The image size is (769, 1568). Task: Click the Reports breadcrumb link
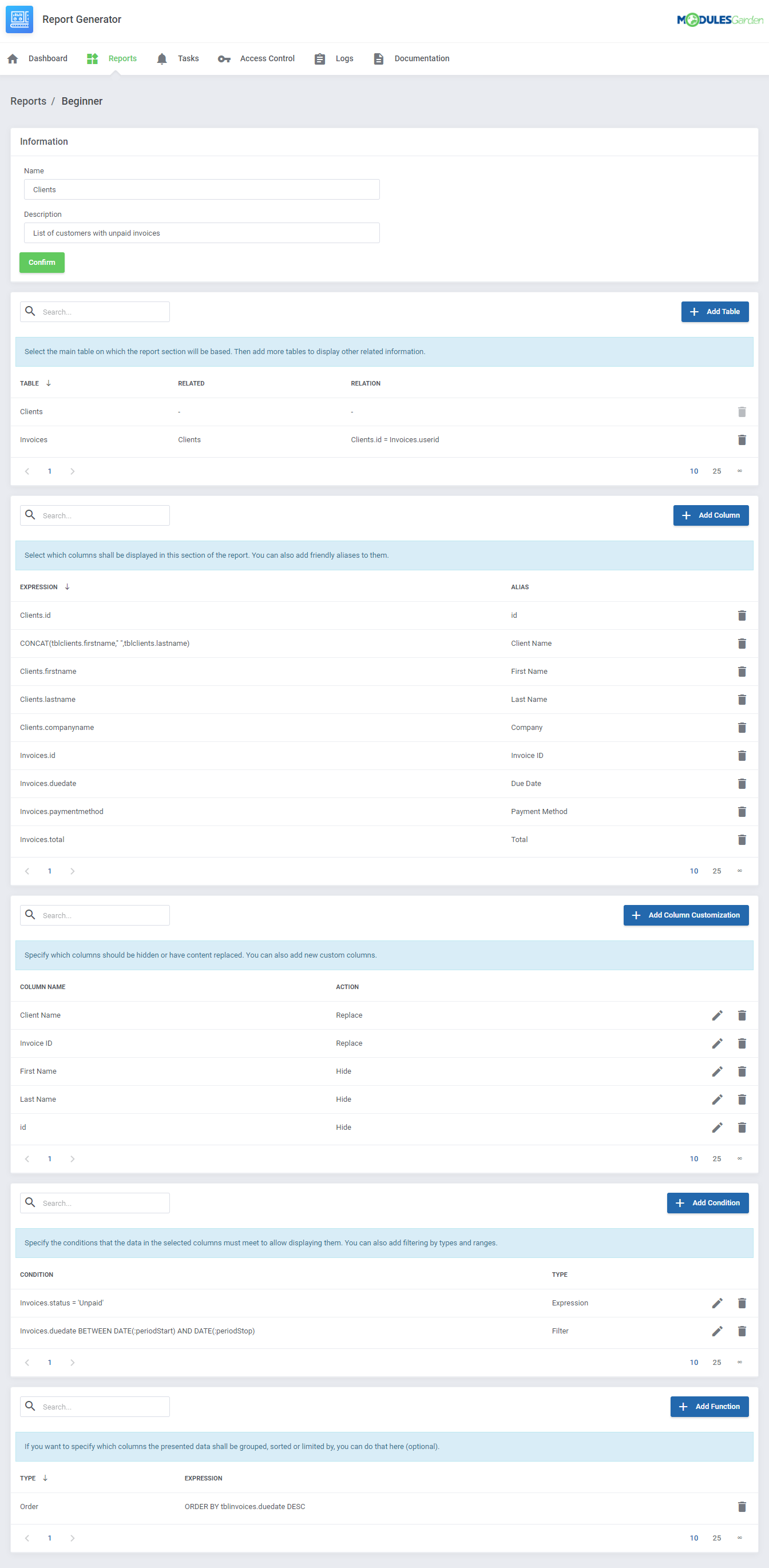click(x=28, y=101)
